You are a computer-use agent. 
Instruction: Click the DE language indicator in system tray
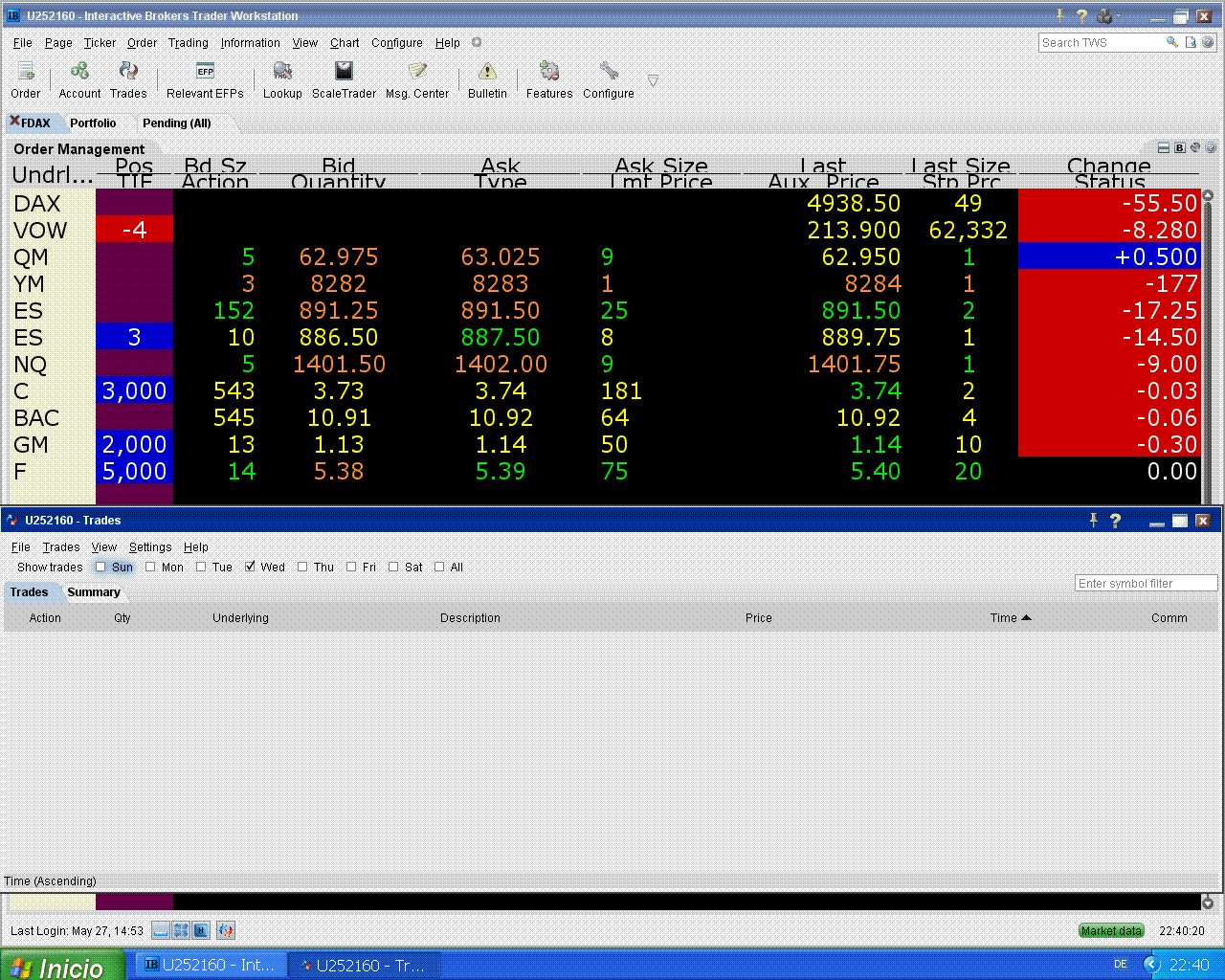(x=1121, y=965)
